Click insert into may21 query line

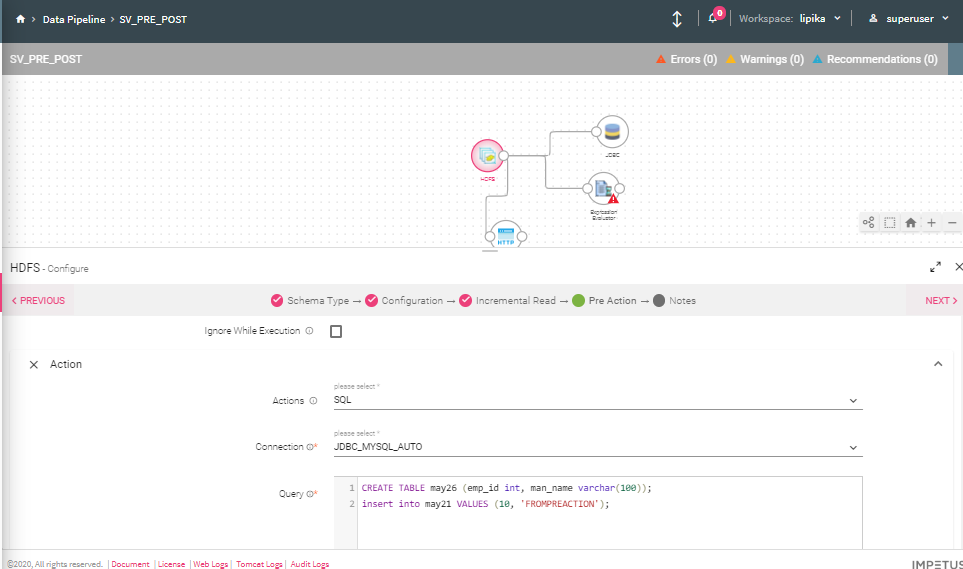tap(485, 504)
